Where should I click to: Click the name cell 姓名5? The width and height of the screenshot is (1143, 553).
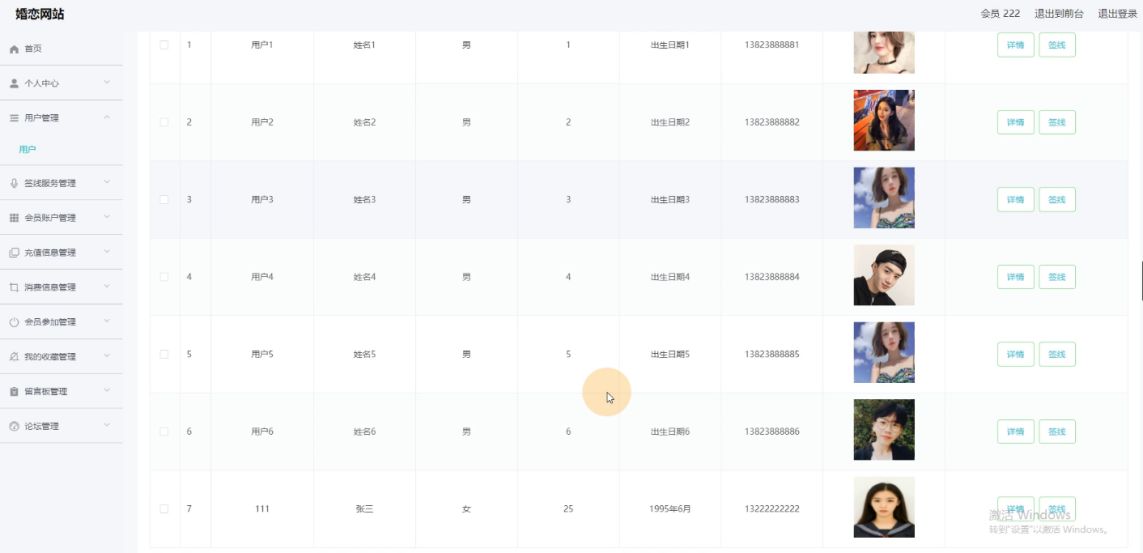(364, 354)
